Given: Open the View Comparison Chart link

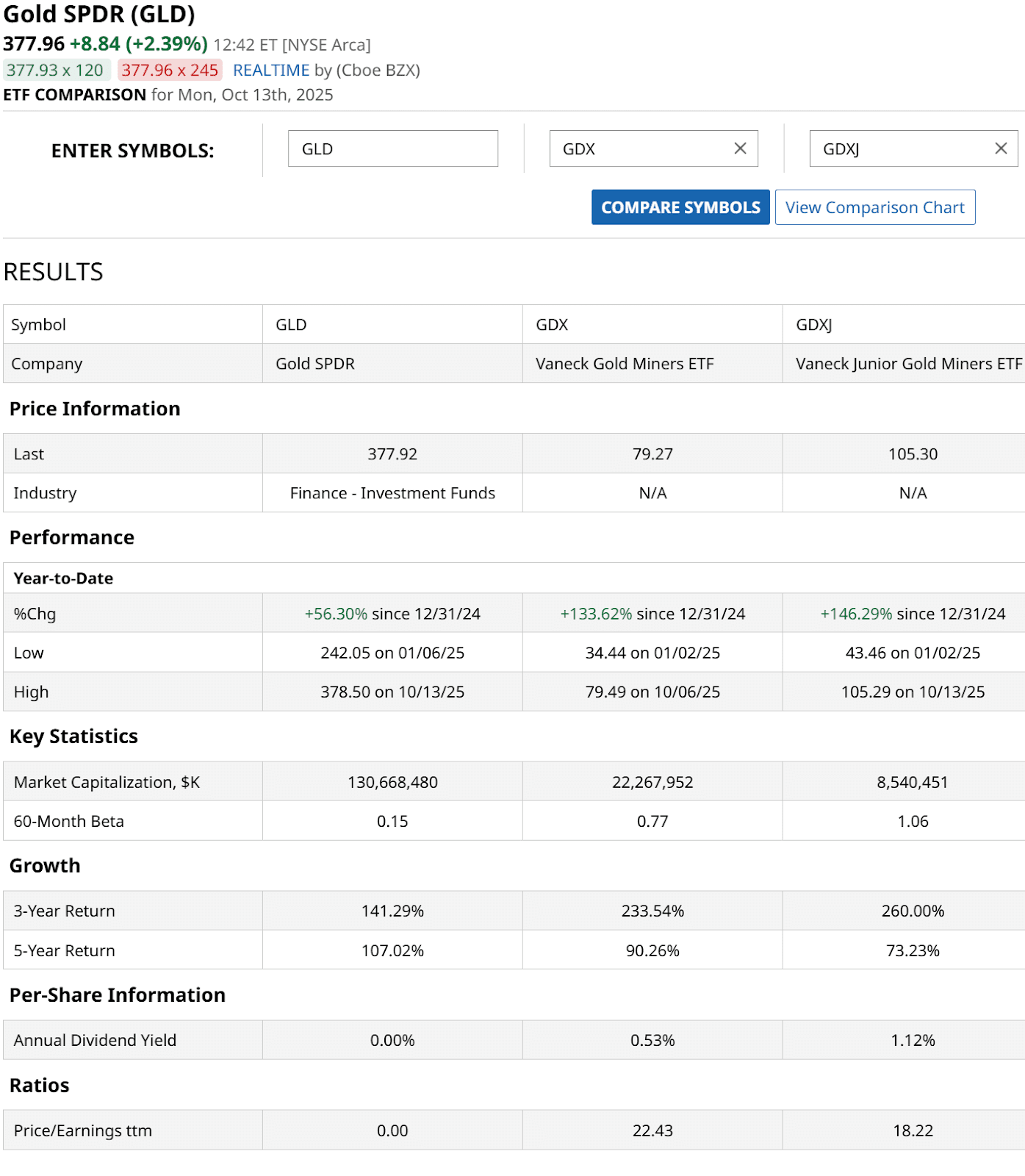Looking at the screenshot, I should tap(874, 207).
